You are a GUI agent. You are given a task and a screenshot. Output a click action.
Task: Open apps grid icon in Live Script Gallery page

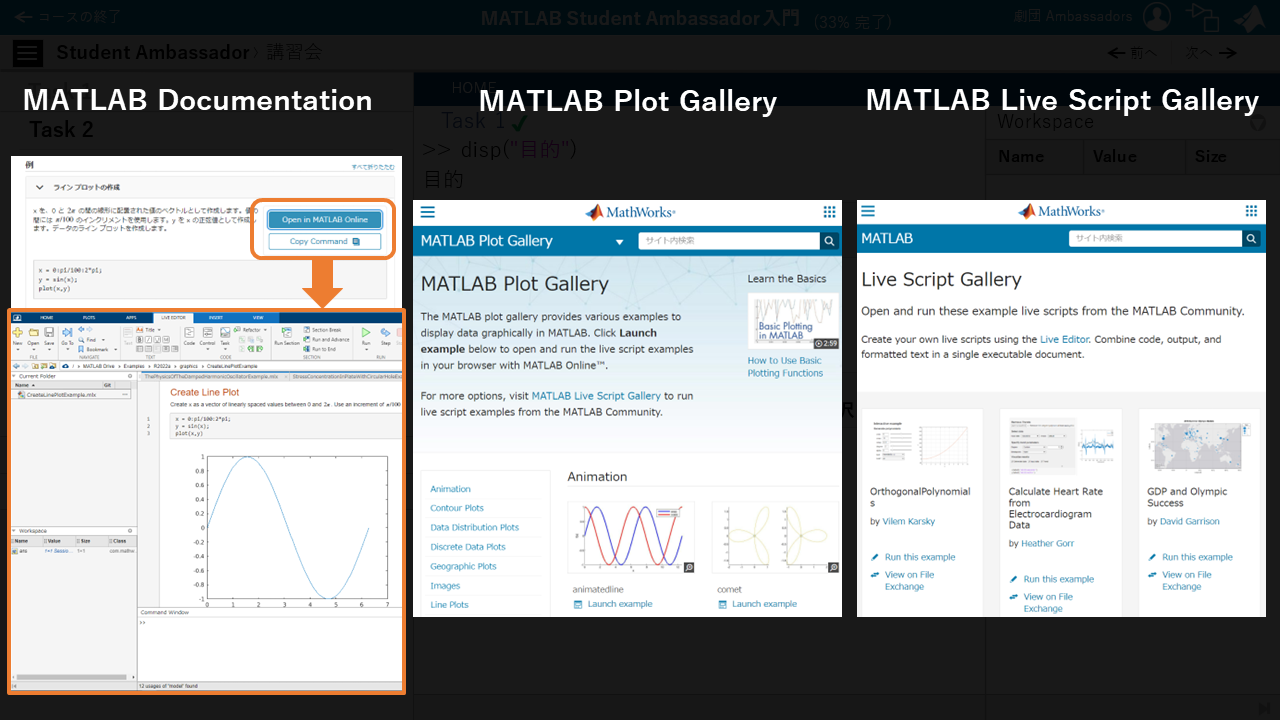point(1251,212)
